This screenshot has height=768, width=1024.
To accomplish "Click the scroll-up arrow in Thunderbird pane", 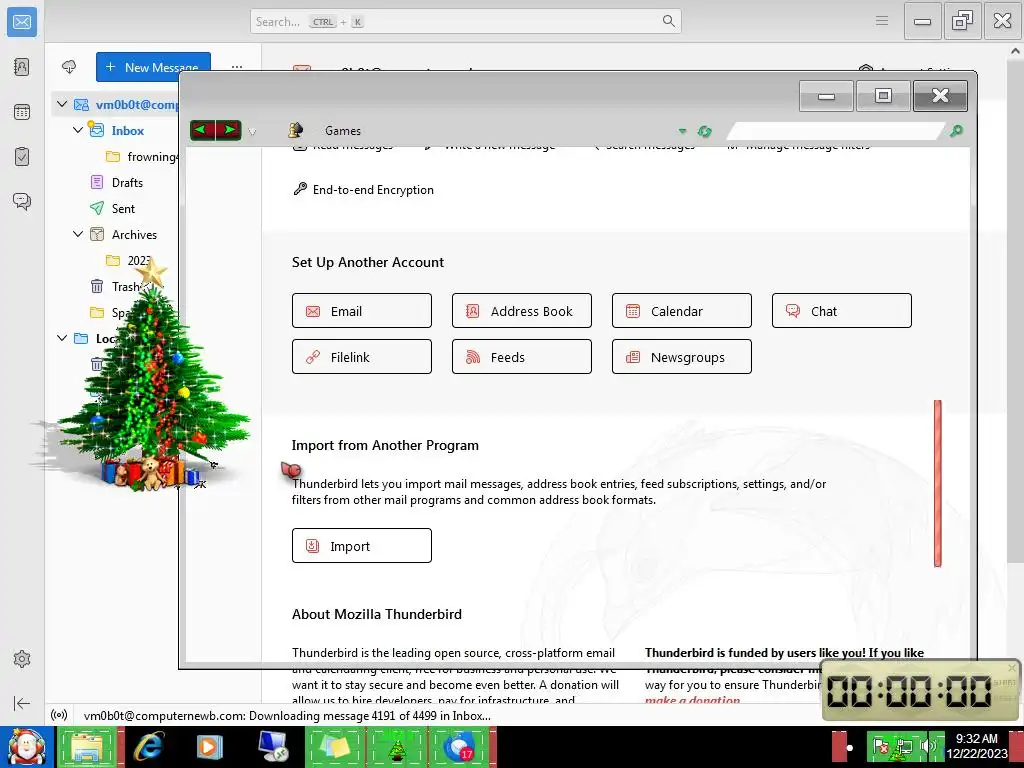I will point(1015,50).
